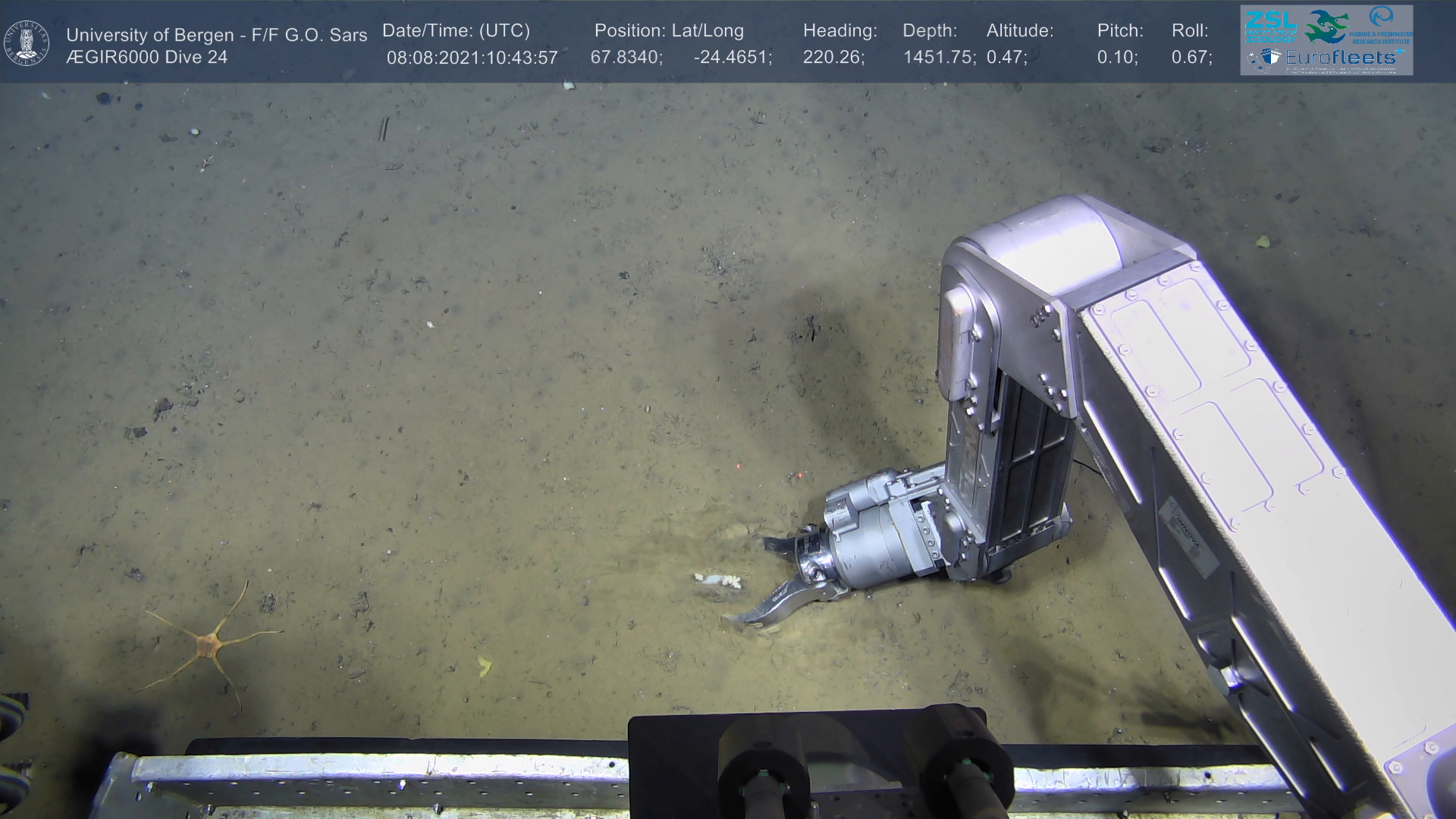Click the Altitude value 0.47

pos(1006,58)
